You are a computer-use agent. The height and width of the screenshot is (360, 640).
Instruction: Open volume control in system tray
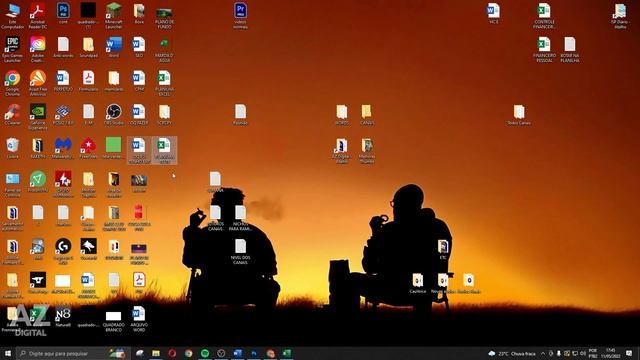[583, 353]
